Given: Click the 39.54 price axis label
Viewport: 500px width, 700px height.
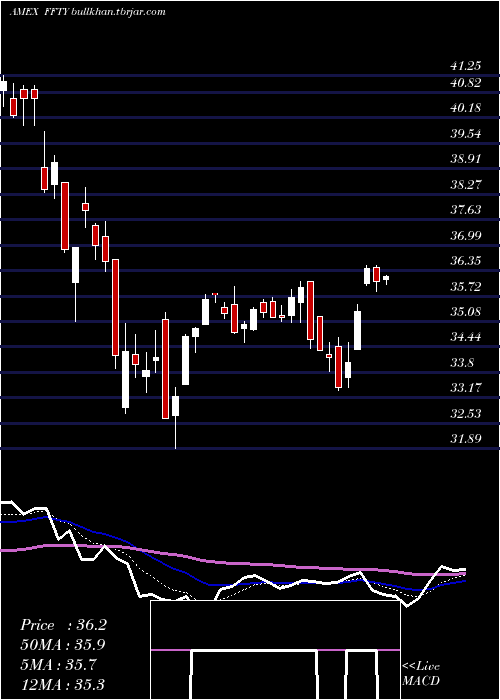Looking at the screenshot, I should coord(465,133).
